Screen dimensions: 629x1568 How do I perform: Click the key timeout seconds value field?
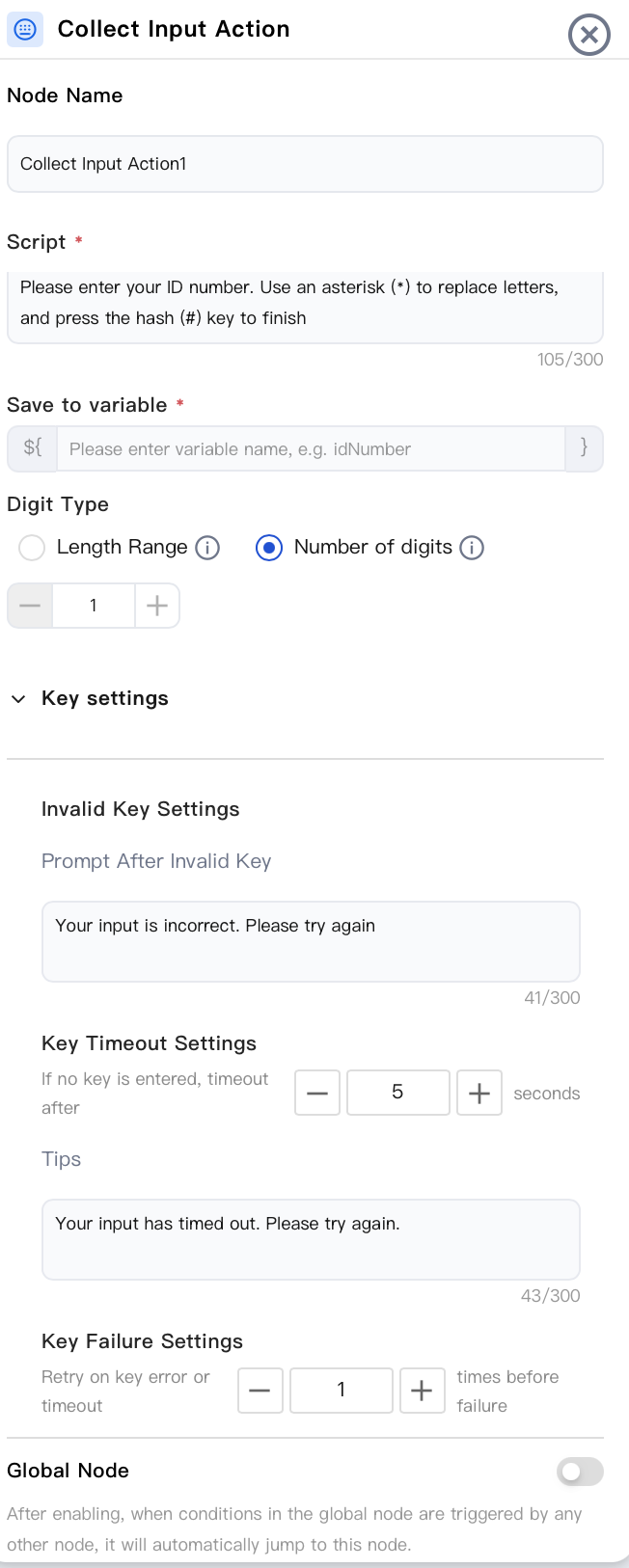tap(398, 1093)
